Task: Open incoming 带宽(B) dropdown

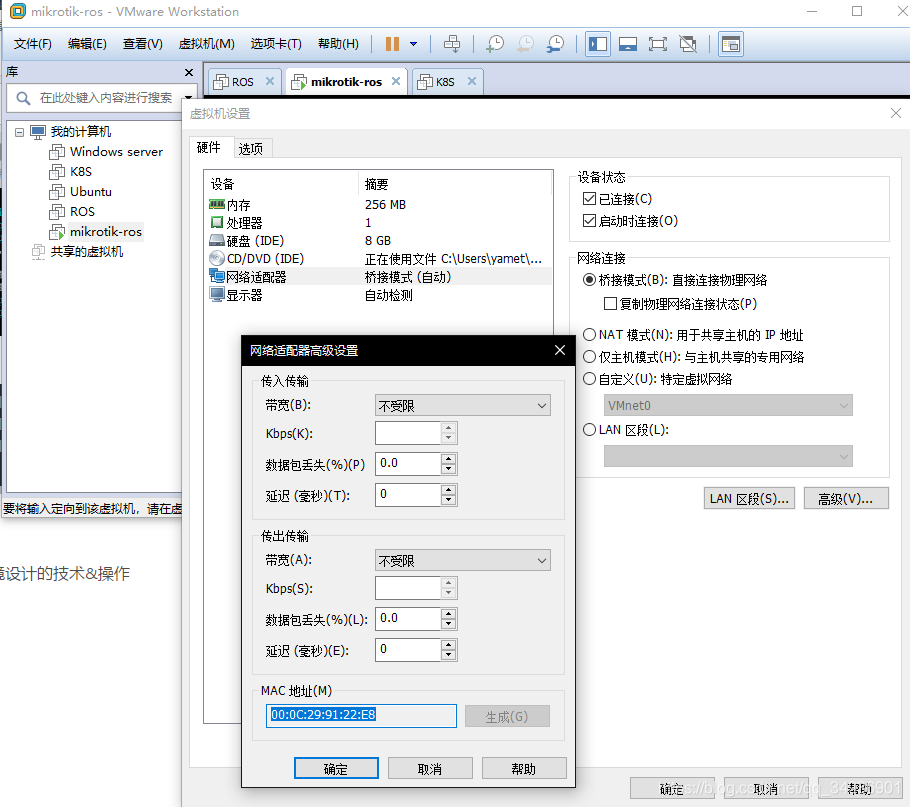Action: 463,406
